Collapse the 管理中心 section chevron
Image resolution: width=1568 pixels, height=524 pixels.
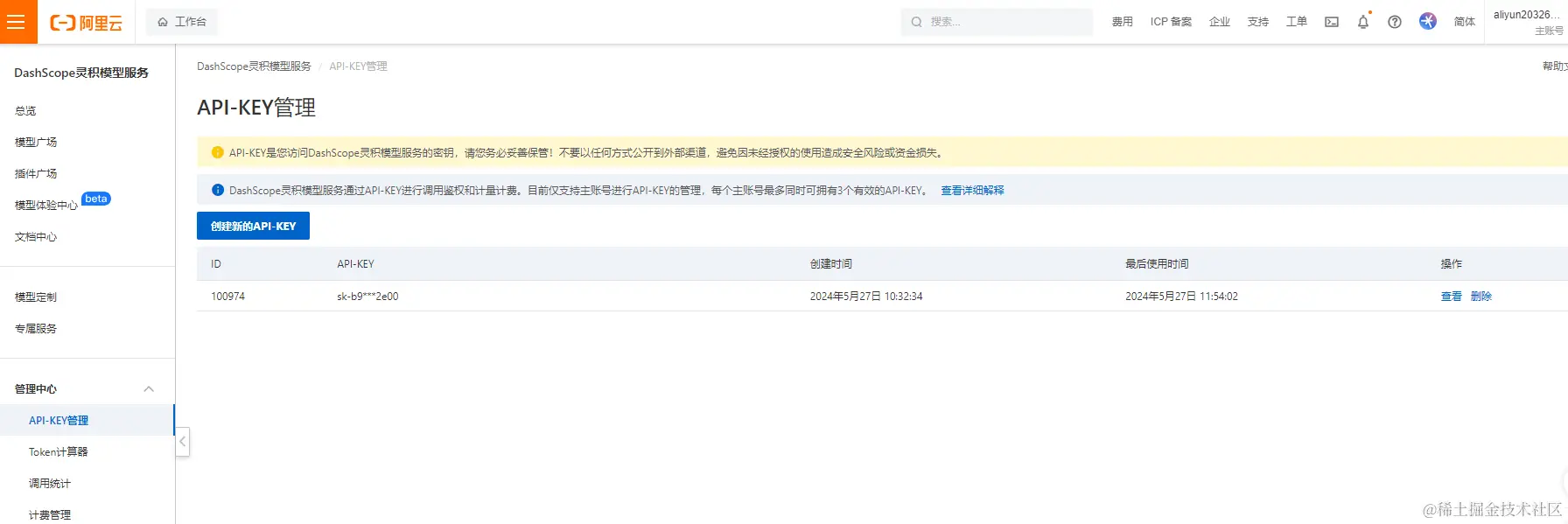coord(149,389)
